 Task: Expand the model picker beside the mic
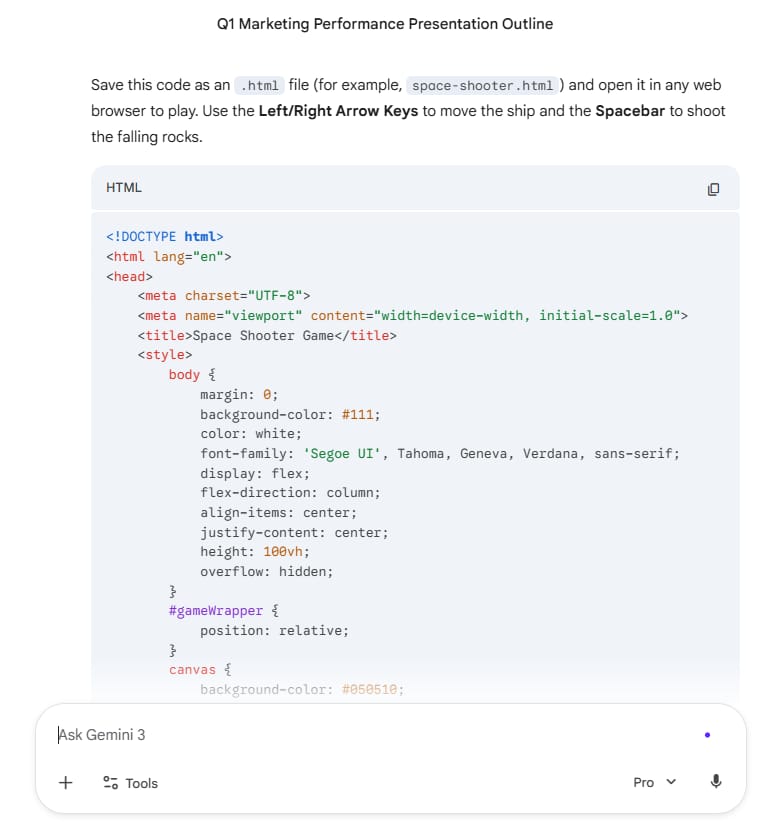point(654,782)
